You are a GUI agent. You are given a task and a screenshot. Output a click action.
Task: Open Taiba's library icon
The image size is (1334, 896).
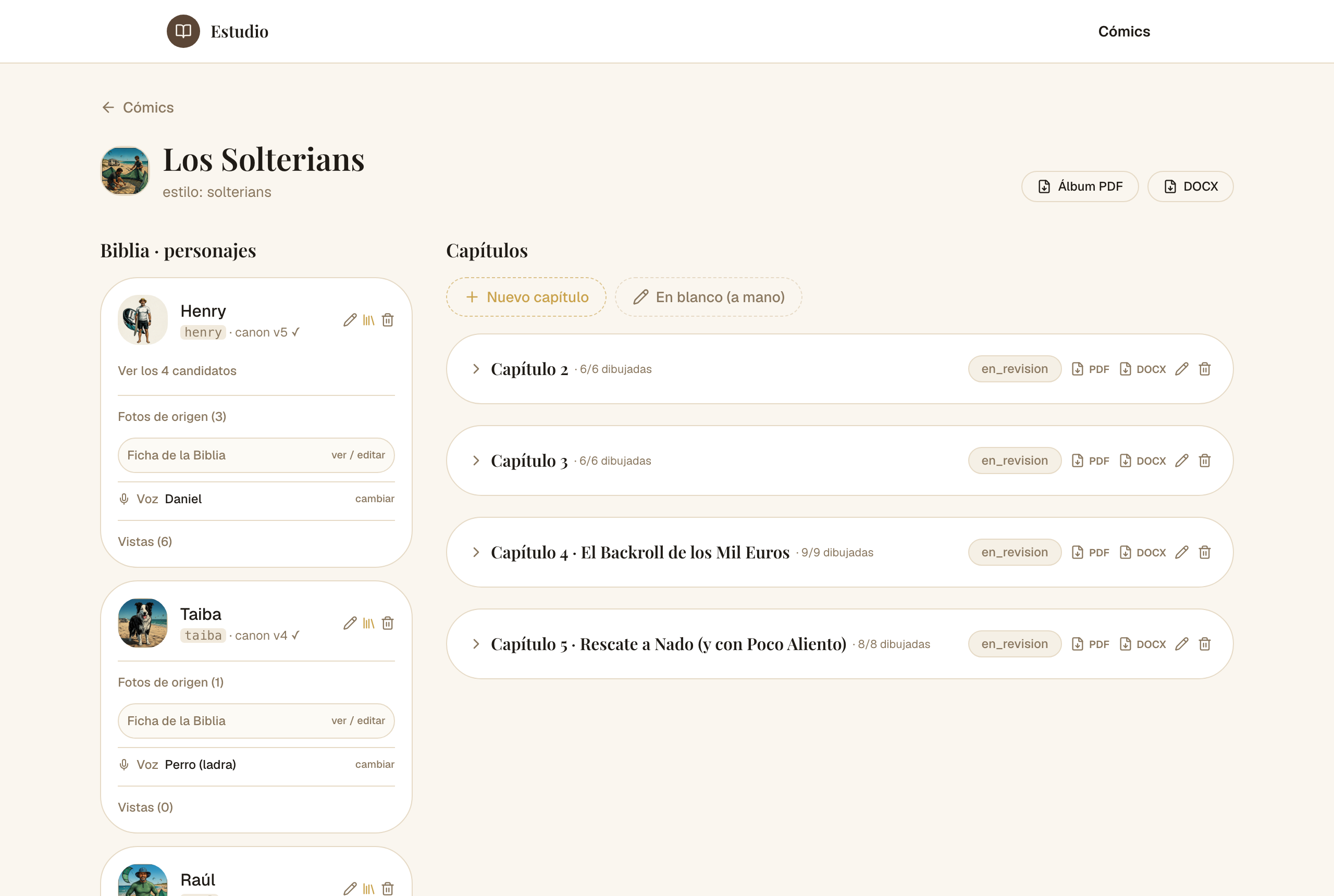[368, 623]
